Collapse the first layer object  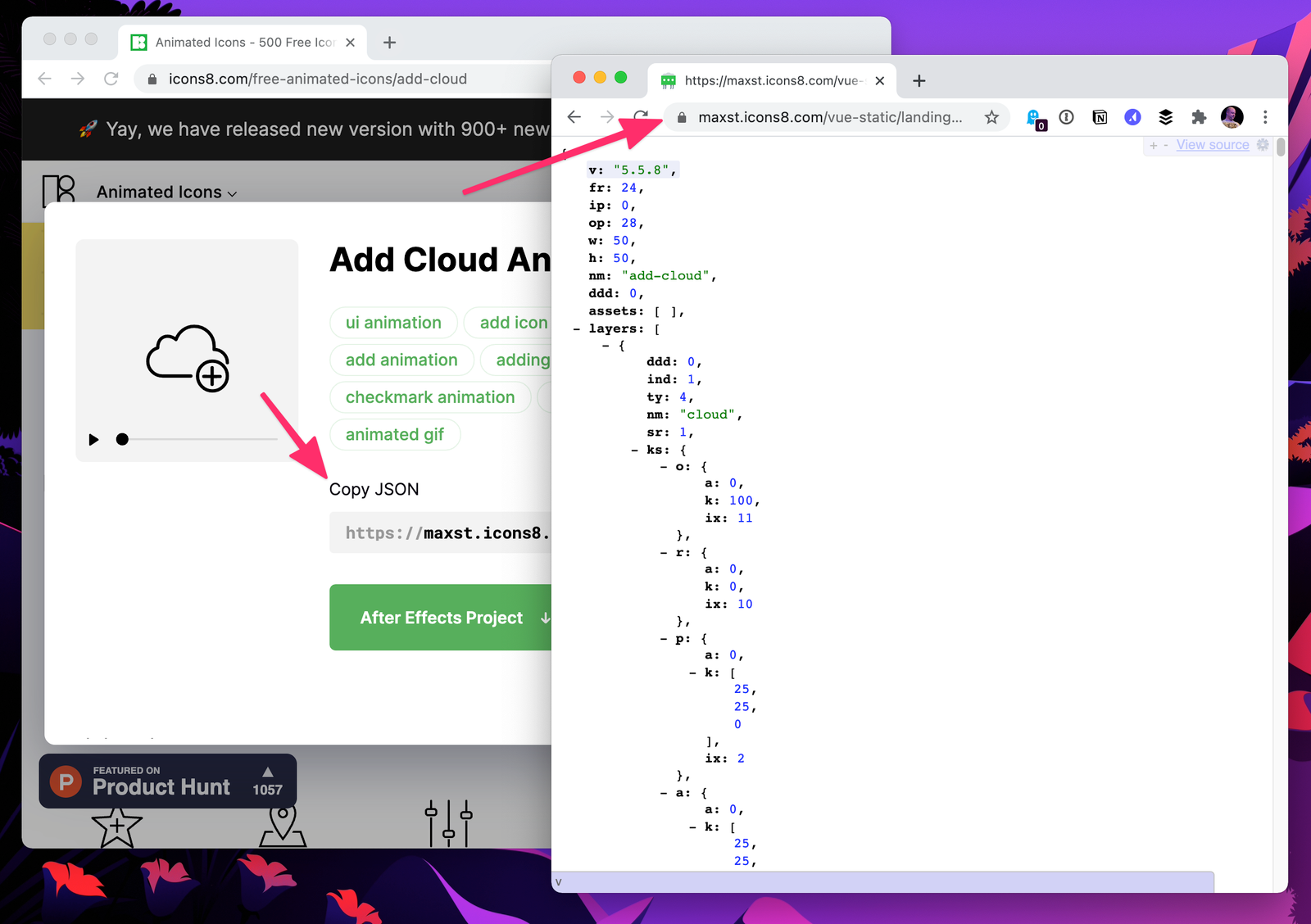(x=606, y=346)
